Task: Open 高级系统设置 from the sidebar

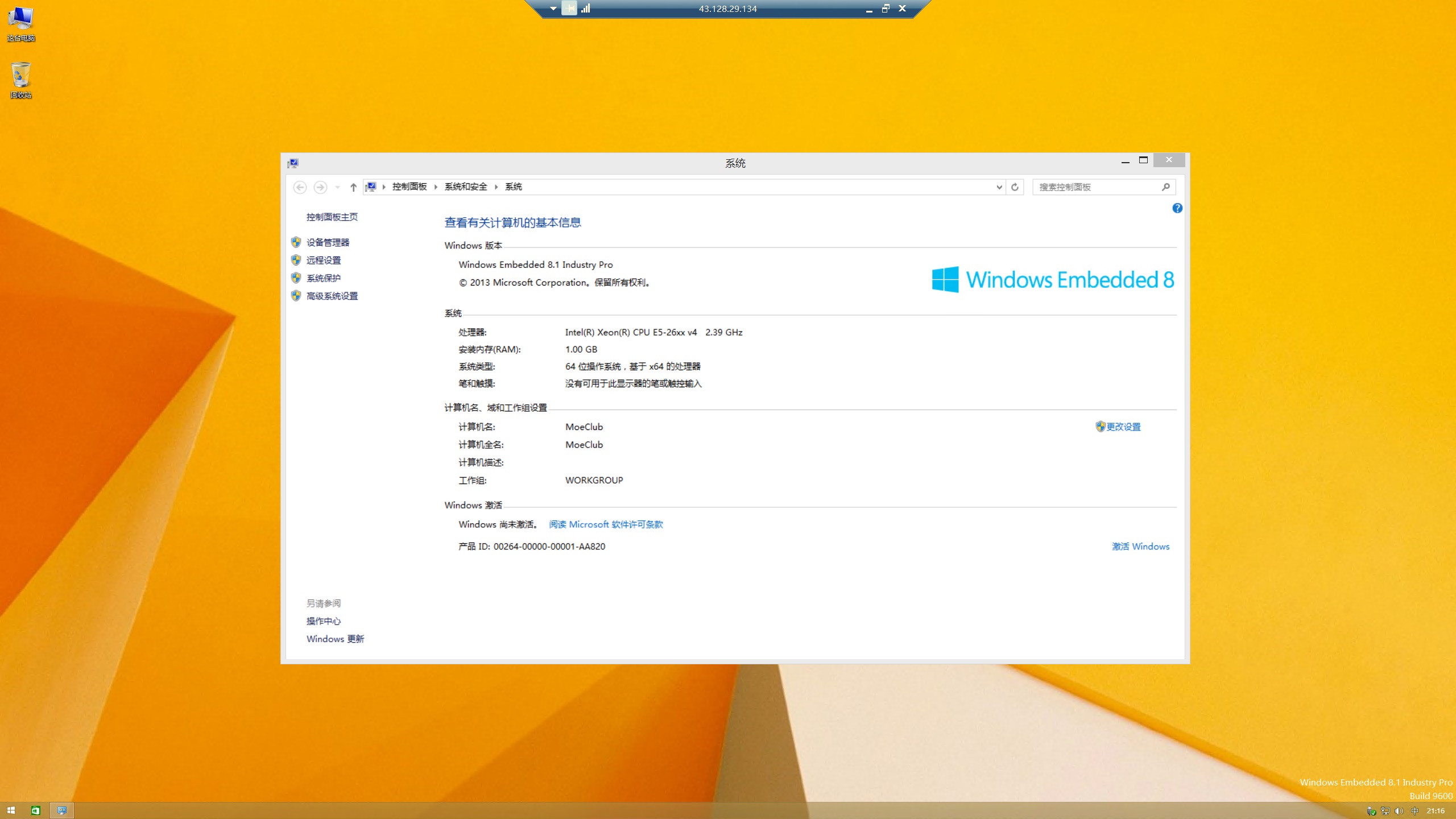Action: point(332,296)
